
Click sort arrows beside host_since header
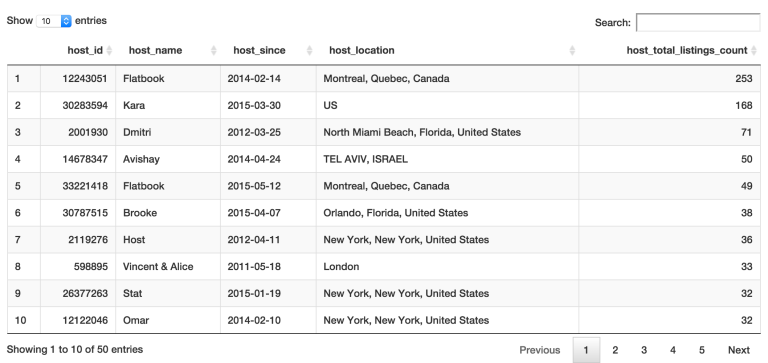(310, 50)
